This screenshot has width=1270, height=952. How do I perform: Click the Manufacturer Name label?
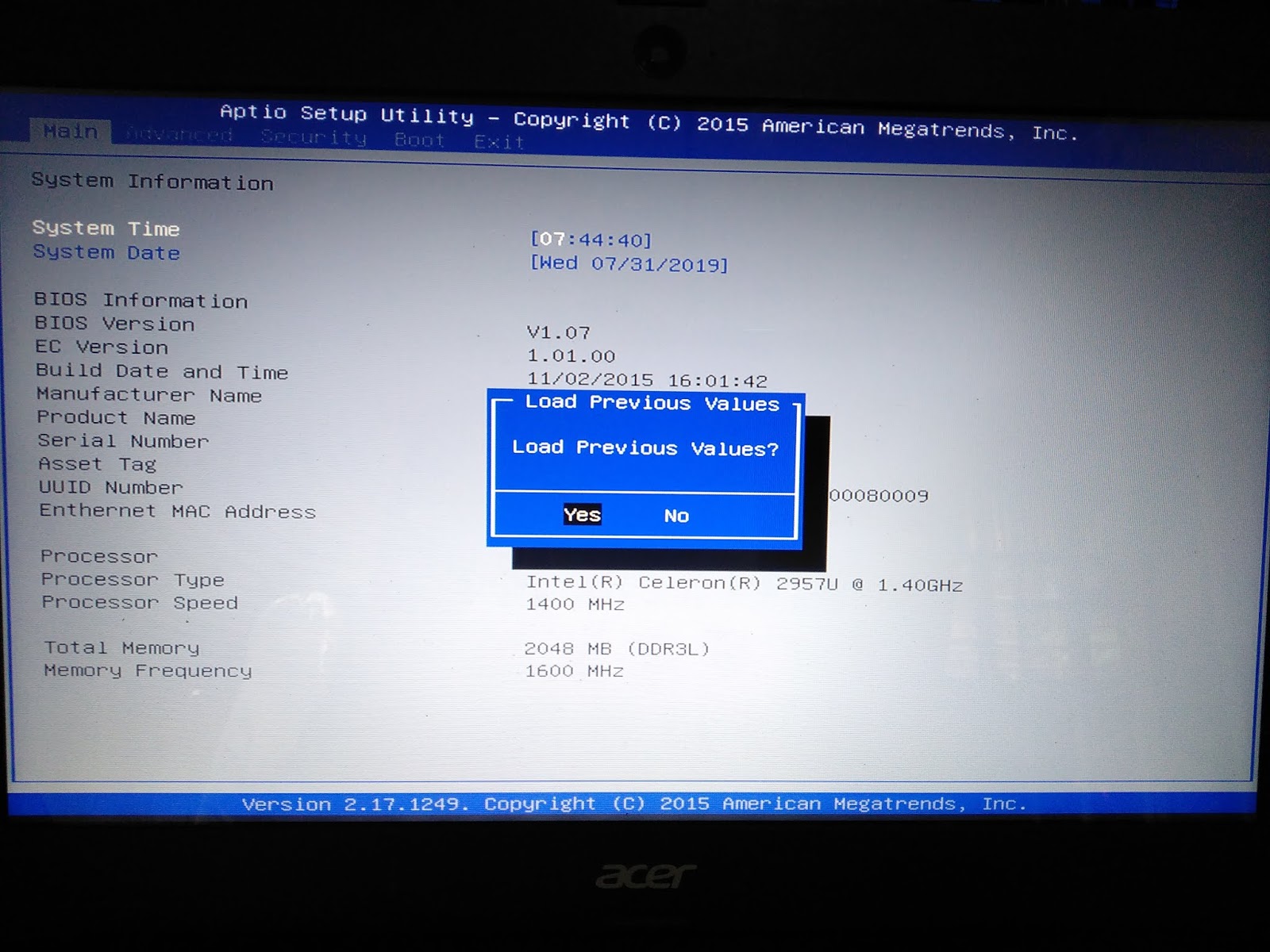149,394
